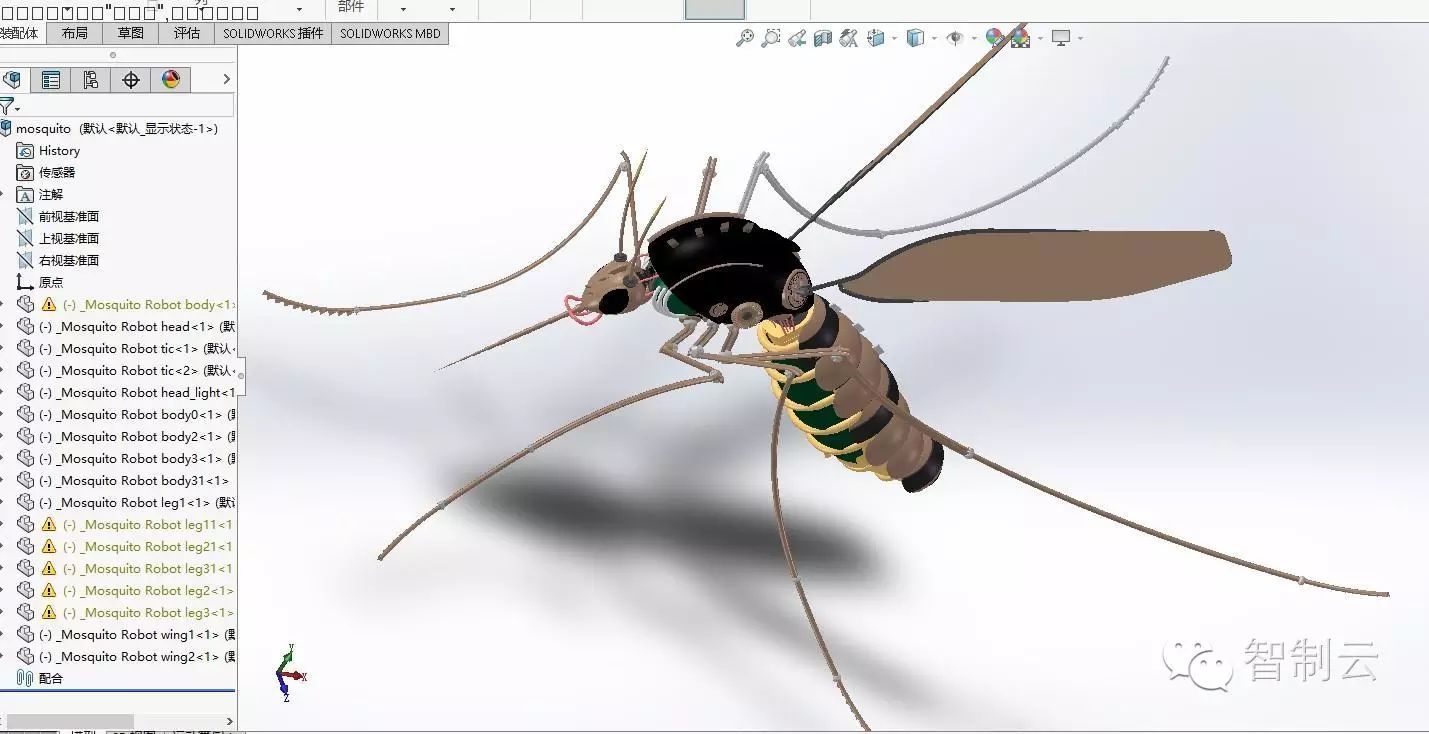1429x734 pixels.
Task: Click the View Settings monitor icon
Action: 1061,38
